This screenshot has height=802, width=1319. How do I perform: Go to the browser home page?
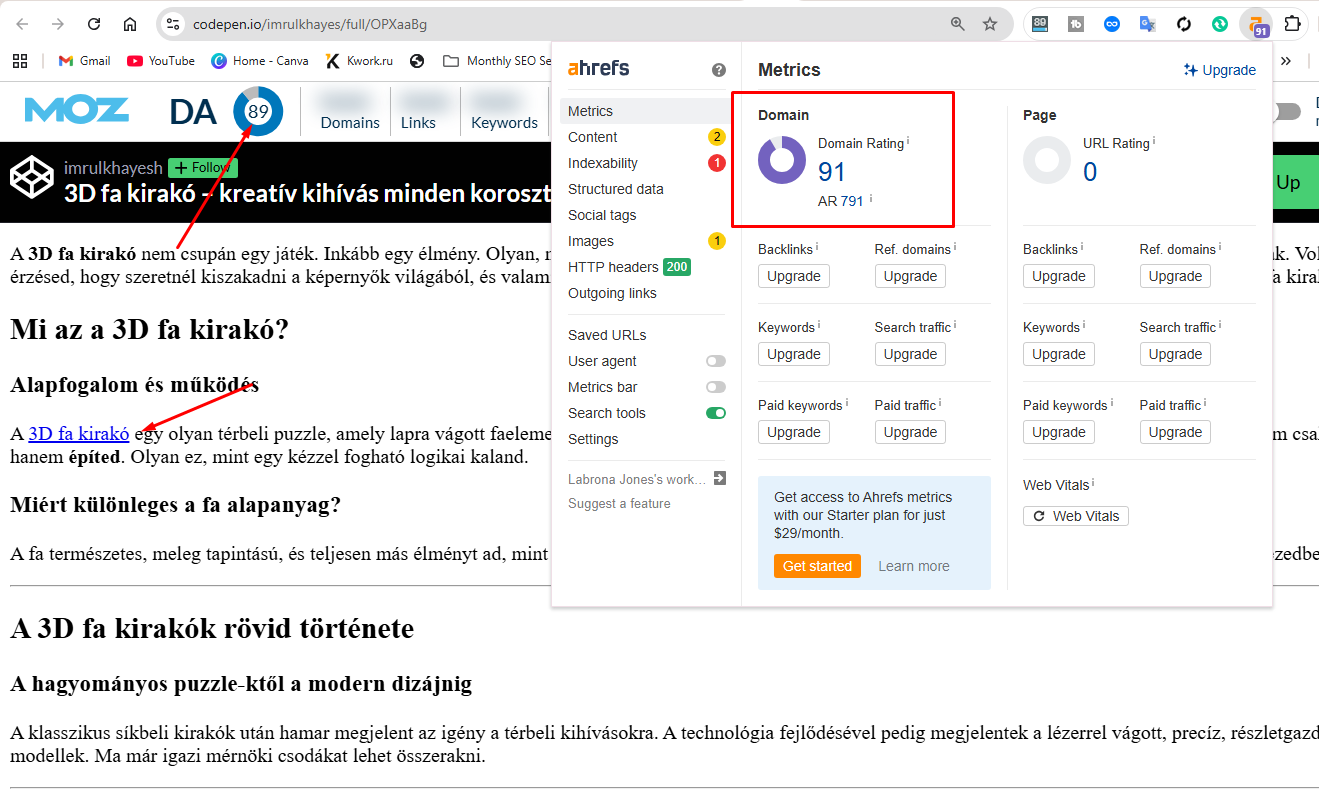[130, 24]
